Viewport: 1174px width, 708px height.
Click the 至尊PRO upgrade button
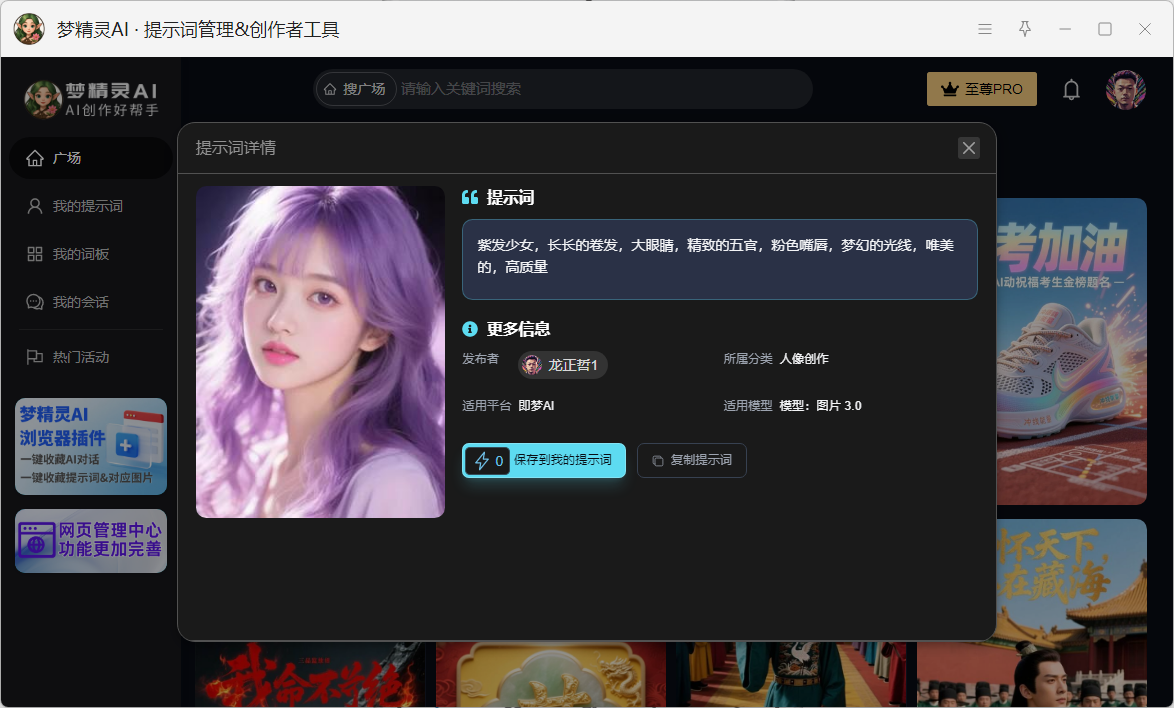(982, 89)
